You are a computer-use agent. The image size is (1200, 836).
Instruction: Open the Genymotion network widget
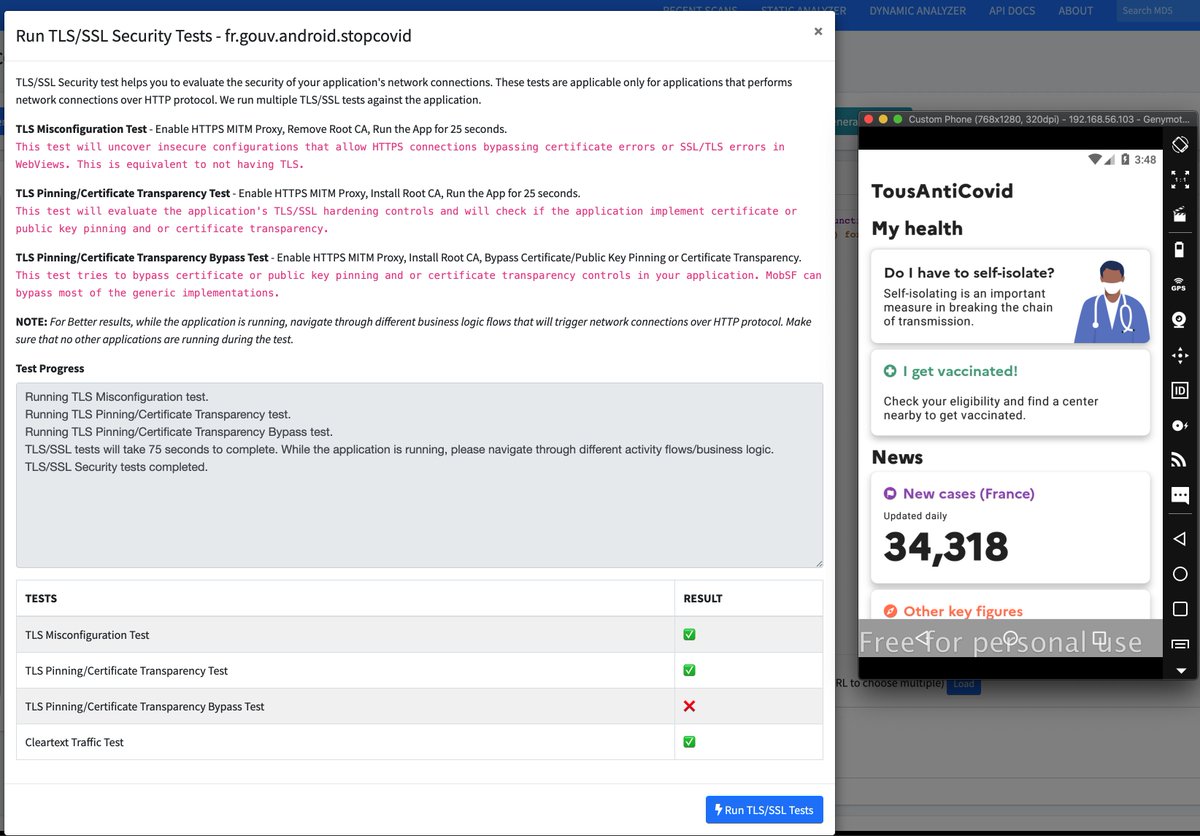click(x=1179, y=460)
